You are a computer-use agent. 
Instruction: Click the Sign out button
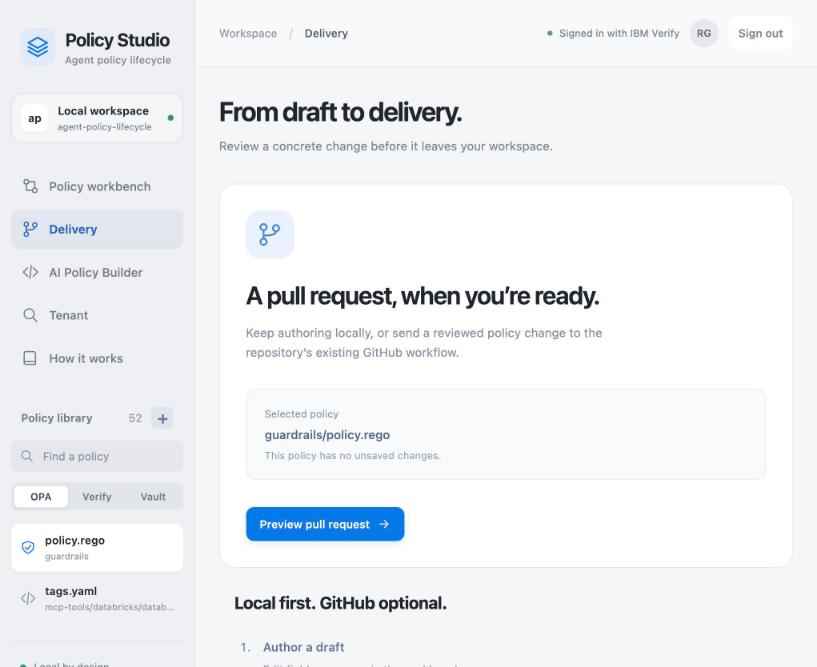click(760, 33)
